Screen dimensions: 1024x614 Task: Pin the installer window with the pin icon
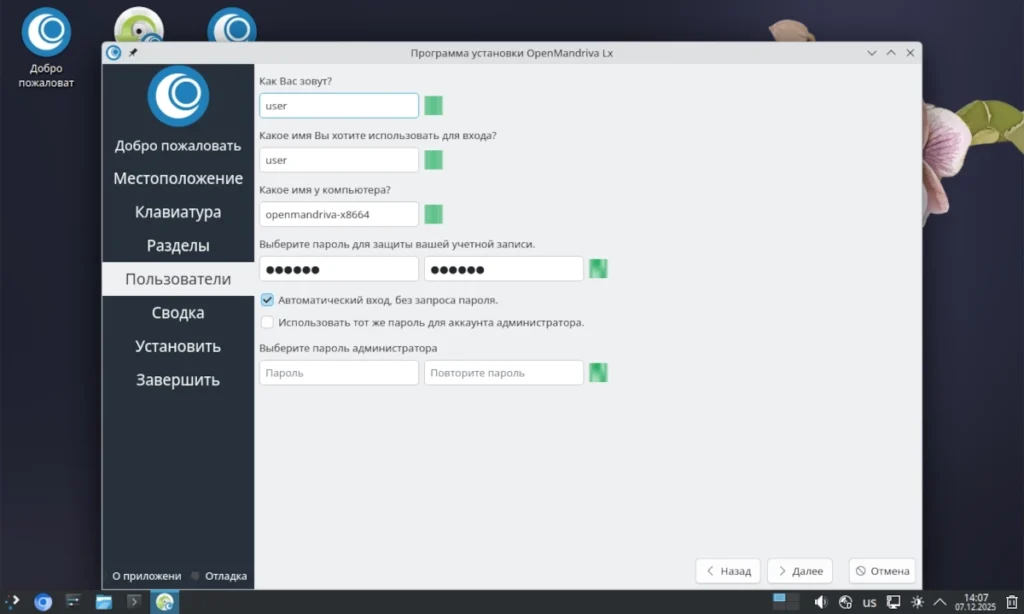pos(133,53)
